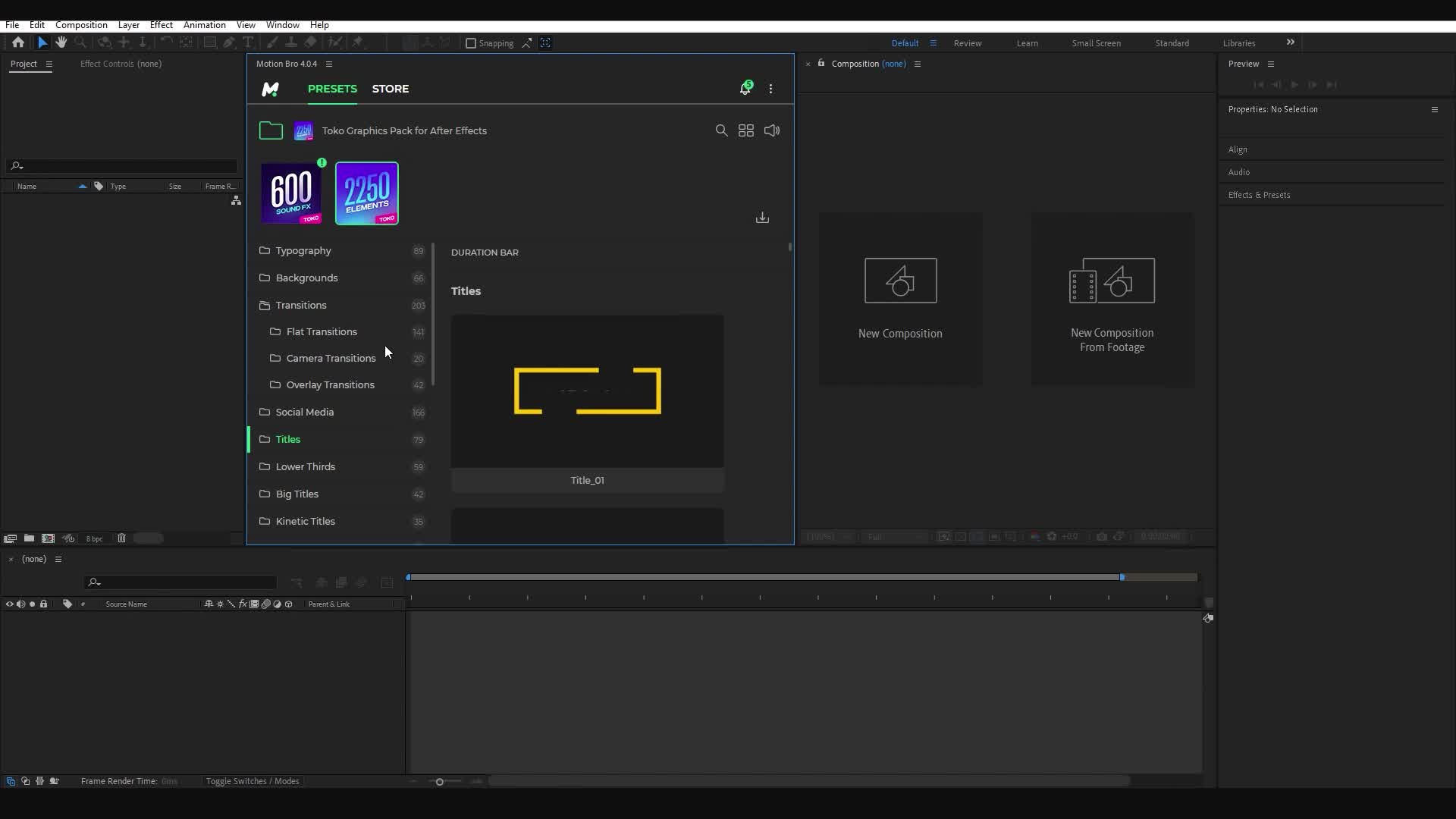Enable the Snapping checkbox
Screen dimensions: 1456x819
(x=471, y=43)
